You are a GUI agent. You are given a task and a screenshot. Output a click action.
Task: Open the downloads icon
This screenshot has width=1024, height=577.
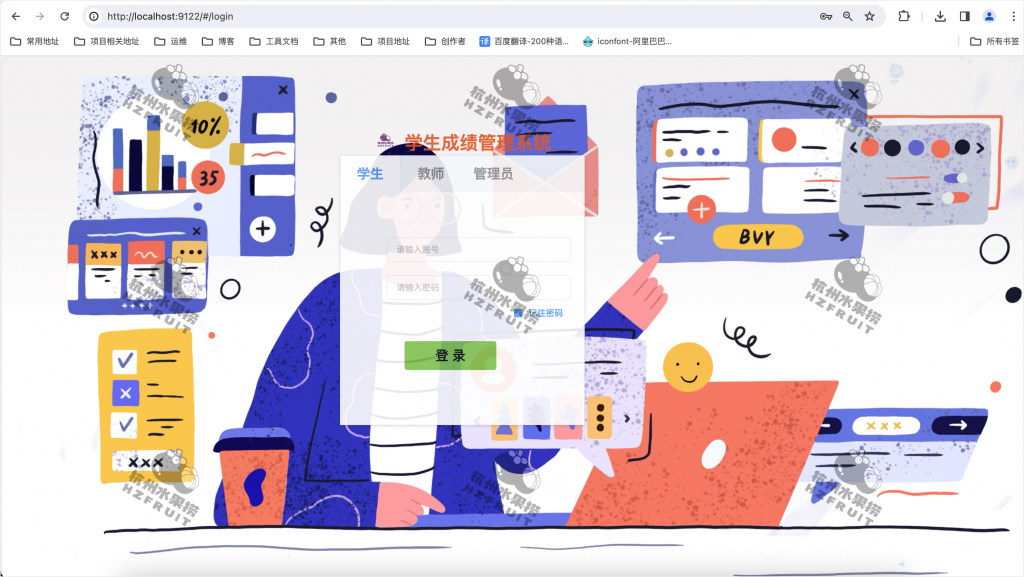coord(940,16)
